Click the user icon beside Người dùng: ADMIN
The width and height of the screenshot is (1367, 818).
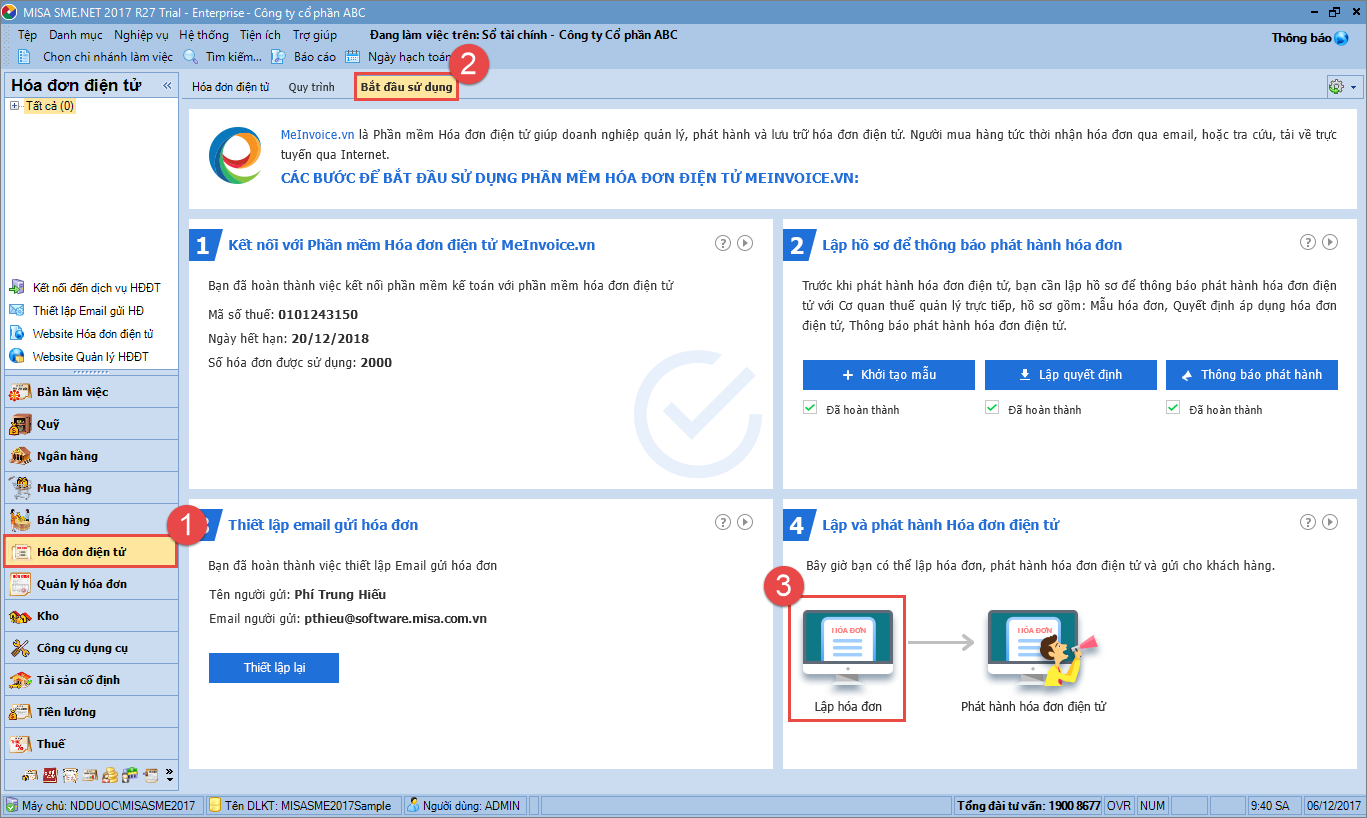413,805
